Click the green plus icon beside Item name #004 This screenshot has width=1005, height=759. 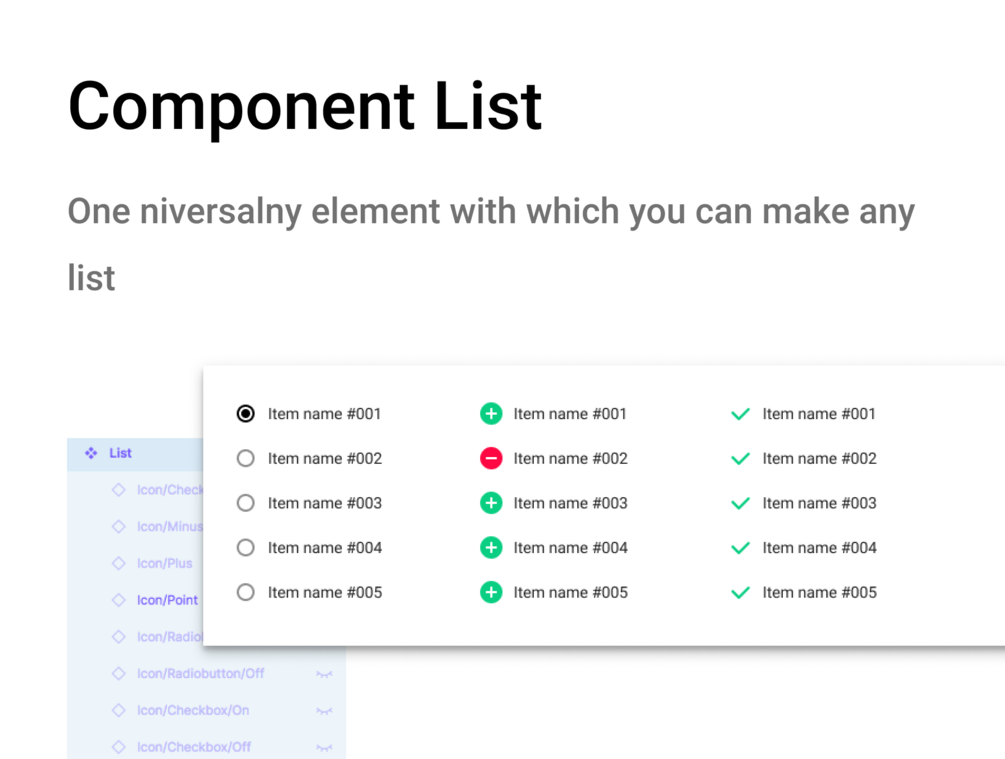click(x=491, y=548)
